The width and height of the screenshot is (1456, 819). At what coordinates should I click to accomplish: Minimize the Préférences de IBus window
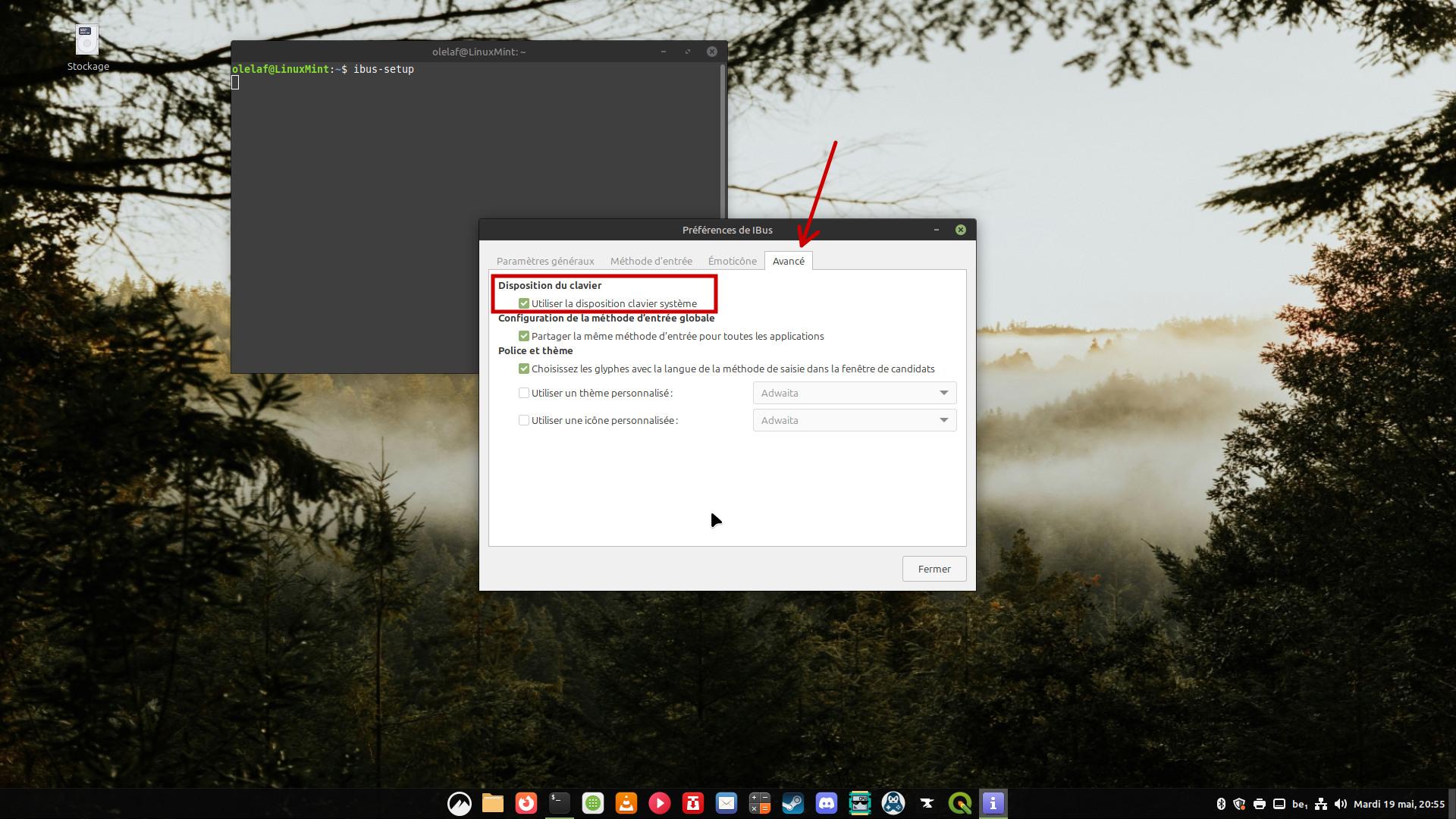pos(937,230)
